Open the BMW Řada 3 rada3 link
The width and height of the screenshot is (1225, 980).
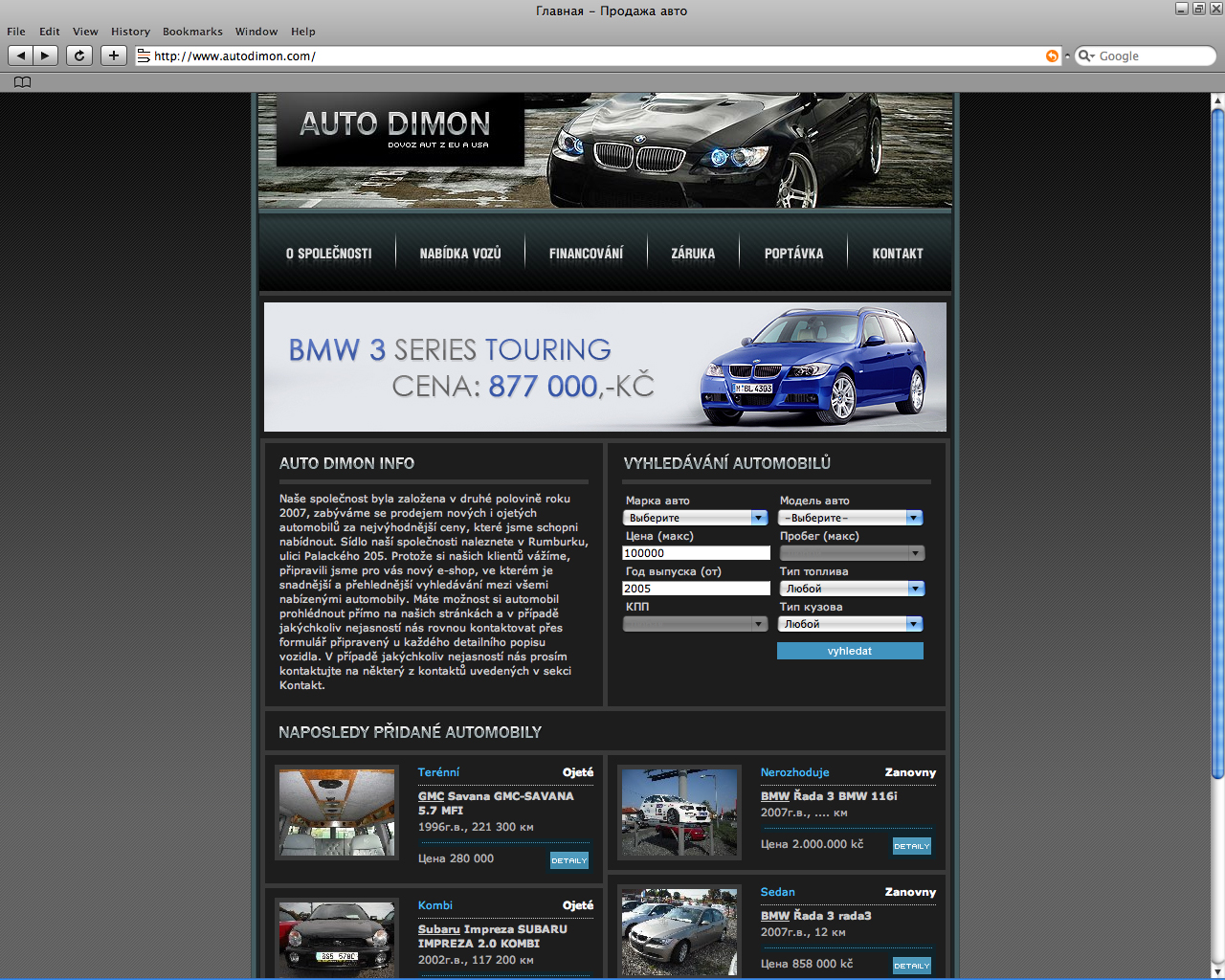point(816,916)
